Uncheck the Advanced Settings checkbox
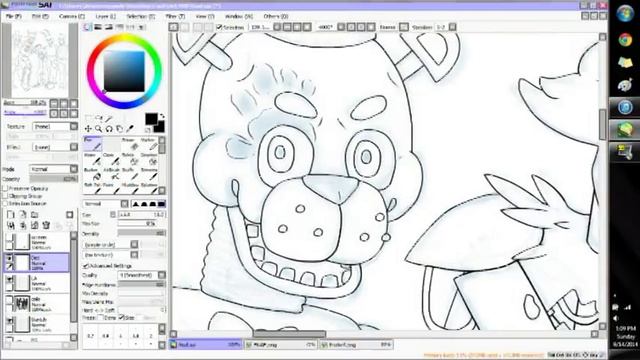Screen dimensions: 640x360 (x=86, y=266)
